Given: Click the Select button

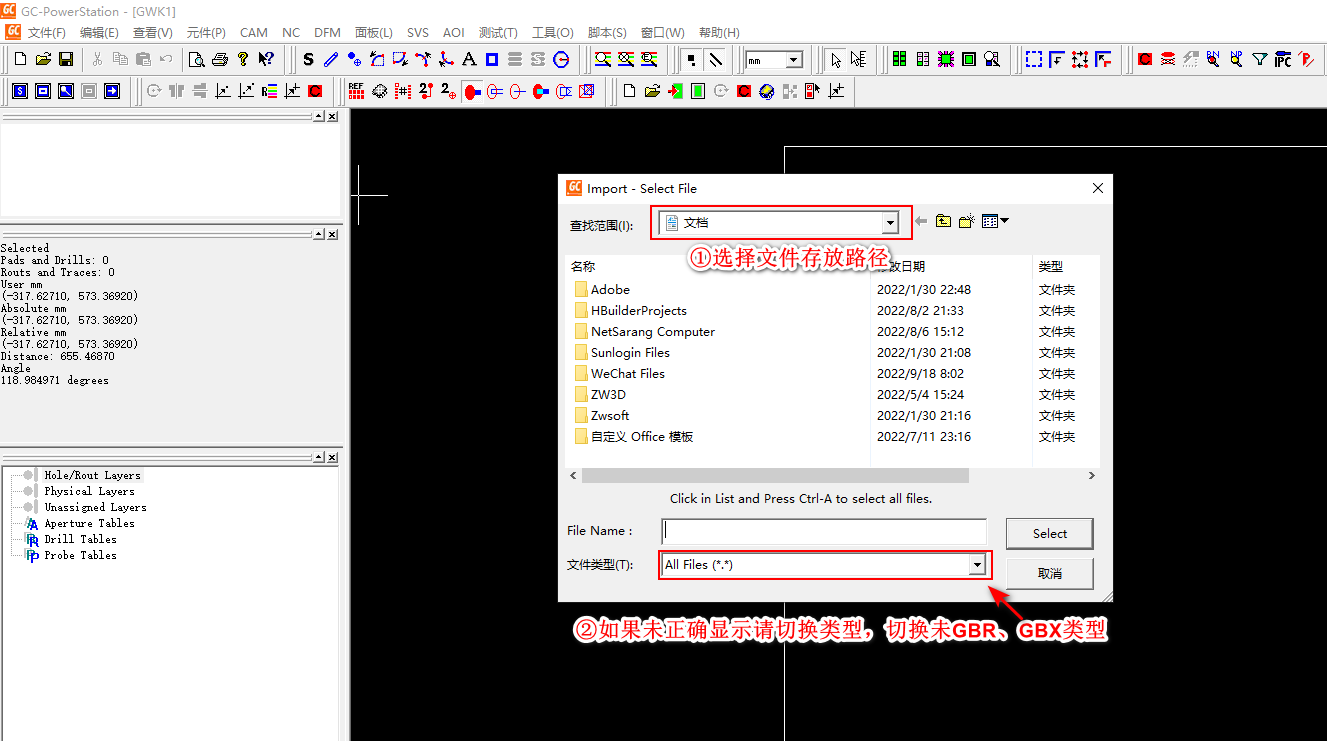Looking at the screenshot, I should 1049,534.
